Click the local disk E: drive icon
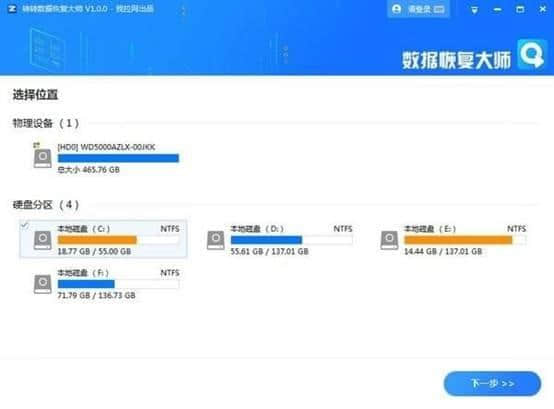 (x=389, y=240)
